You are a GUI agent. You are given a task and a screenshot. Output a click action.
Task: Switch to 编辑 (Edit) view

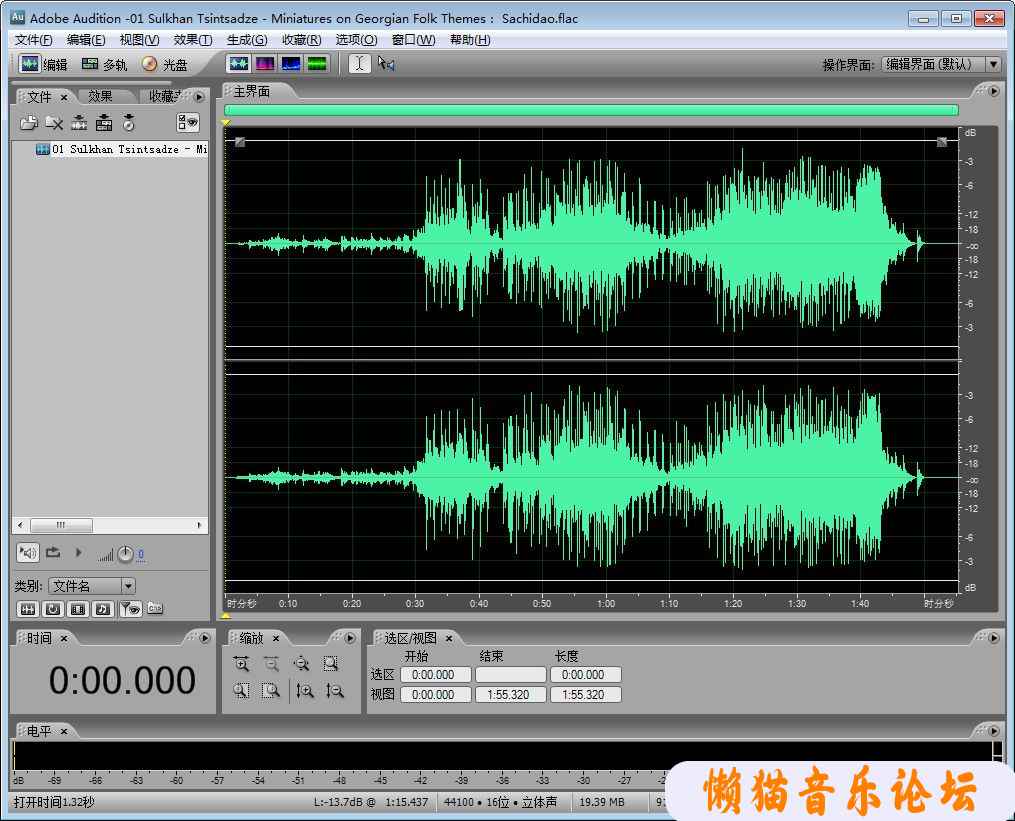point(43,64)
